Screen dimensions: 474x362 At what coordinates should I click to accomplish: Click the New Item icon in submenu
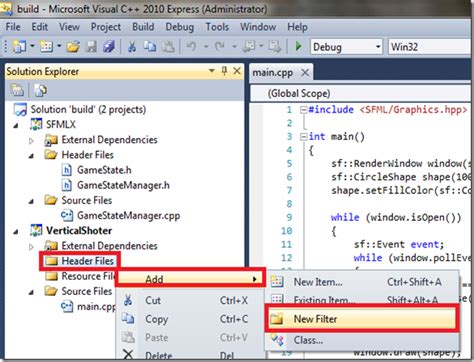tap(277, 282)
